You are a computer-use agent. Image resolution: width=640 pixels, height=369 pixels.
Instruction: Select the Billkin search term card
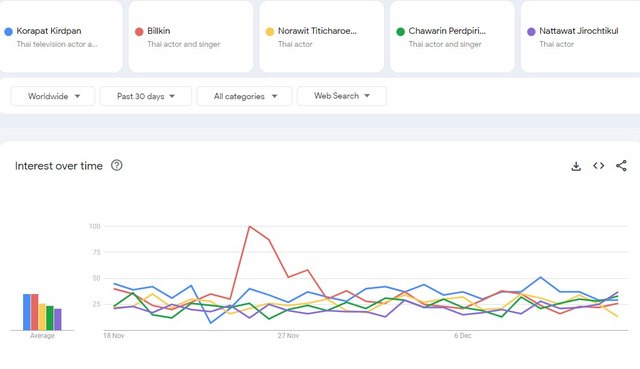pos(191,37)
